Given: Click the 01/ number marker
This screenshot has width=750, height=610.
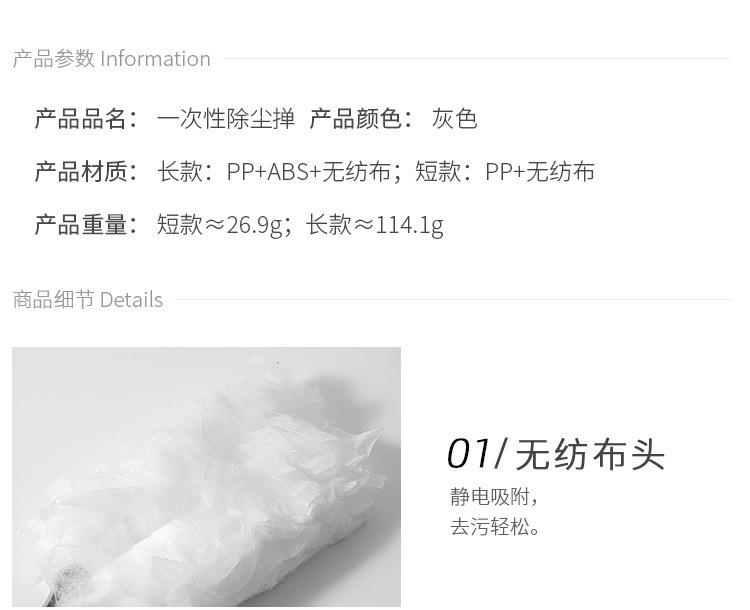Looking at the screenshot, I should [x=476, y=454].
